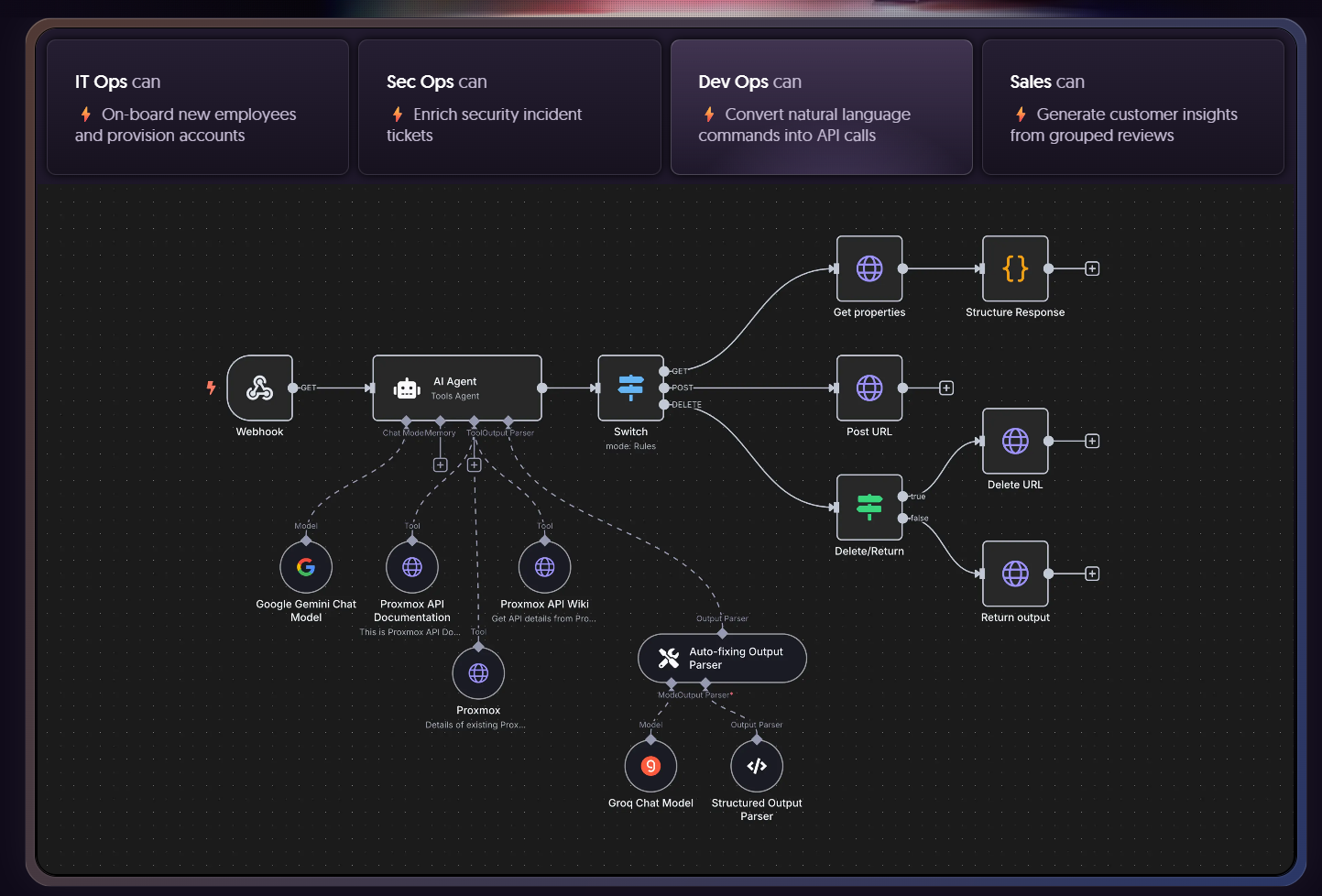Add node after Return output

[x=1092, y=574]
